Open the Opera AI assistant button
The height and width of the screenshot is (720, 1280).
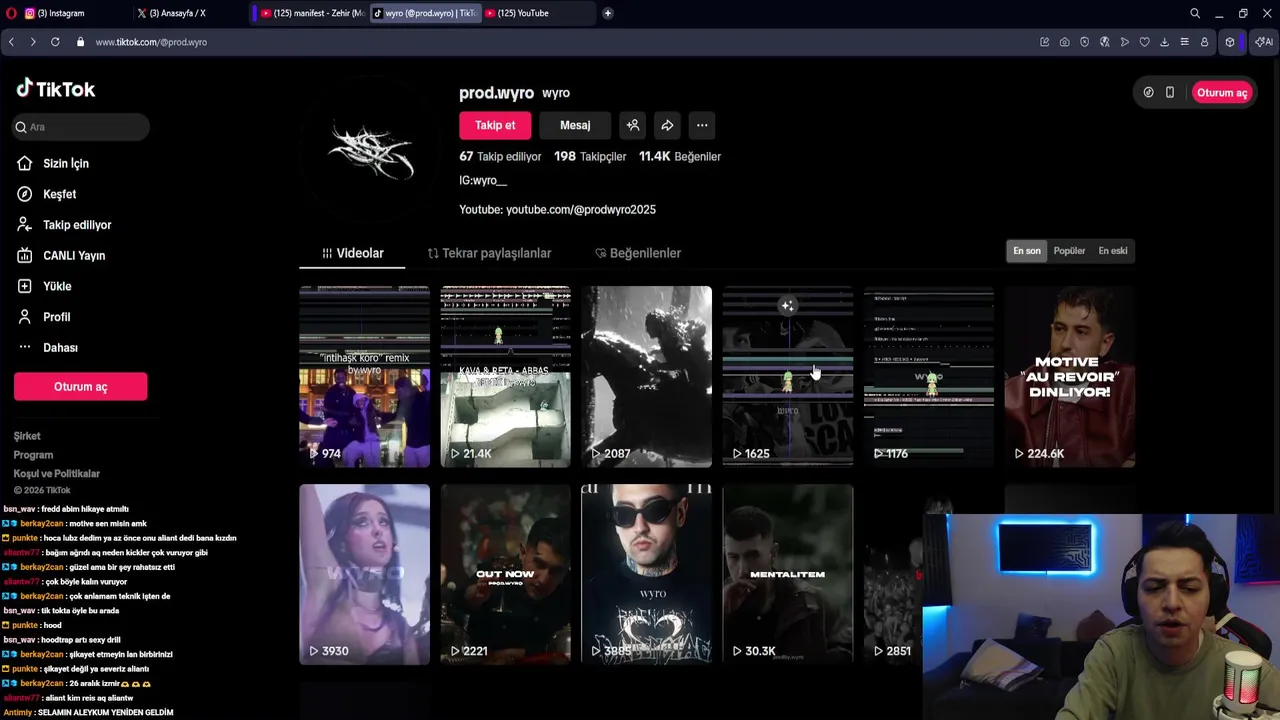pyautogui.click(x=1264, y=42)
